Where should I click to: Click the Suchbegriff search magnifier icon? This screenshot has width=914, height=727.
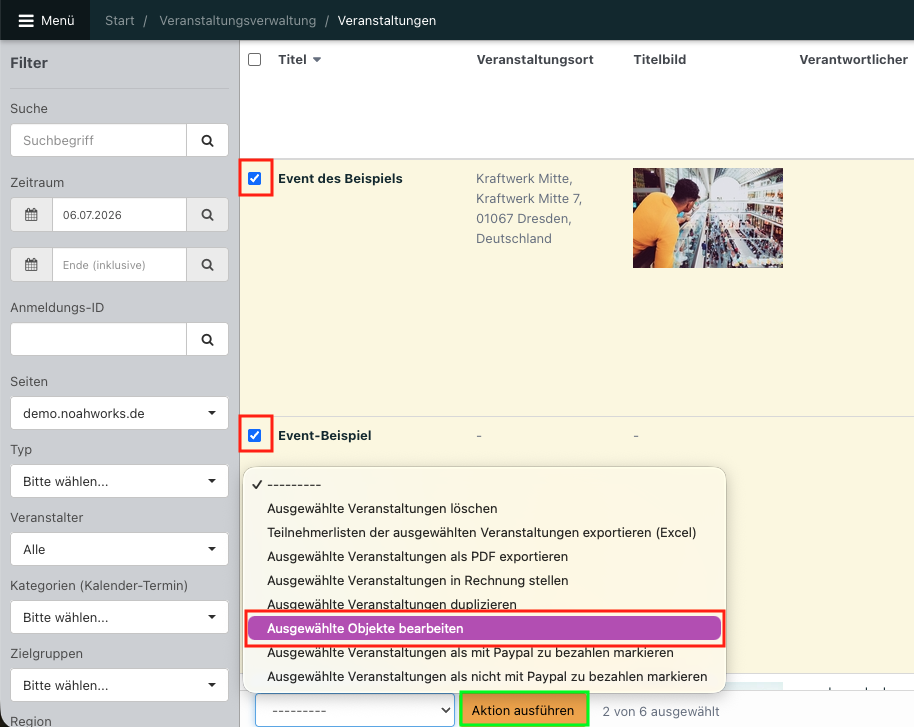[x=208, y=141]
